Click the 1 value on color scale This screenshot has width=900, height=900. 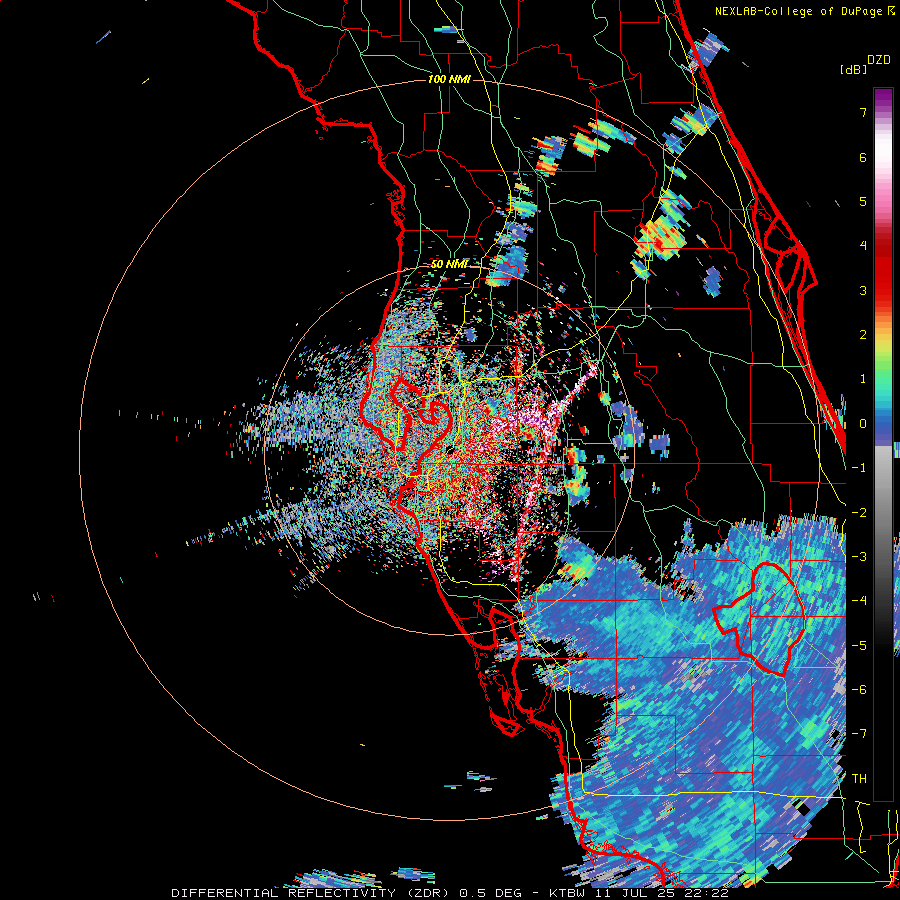tap(863, 379)
